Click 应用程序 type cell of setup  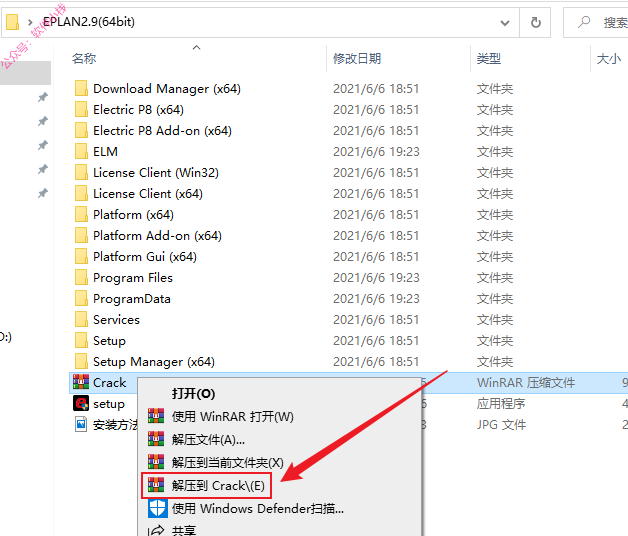(x=501, y=403)
